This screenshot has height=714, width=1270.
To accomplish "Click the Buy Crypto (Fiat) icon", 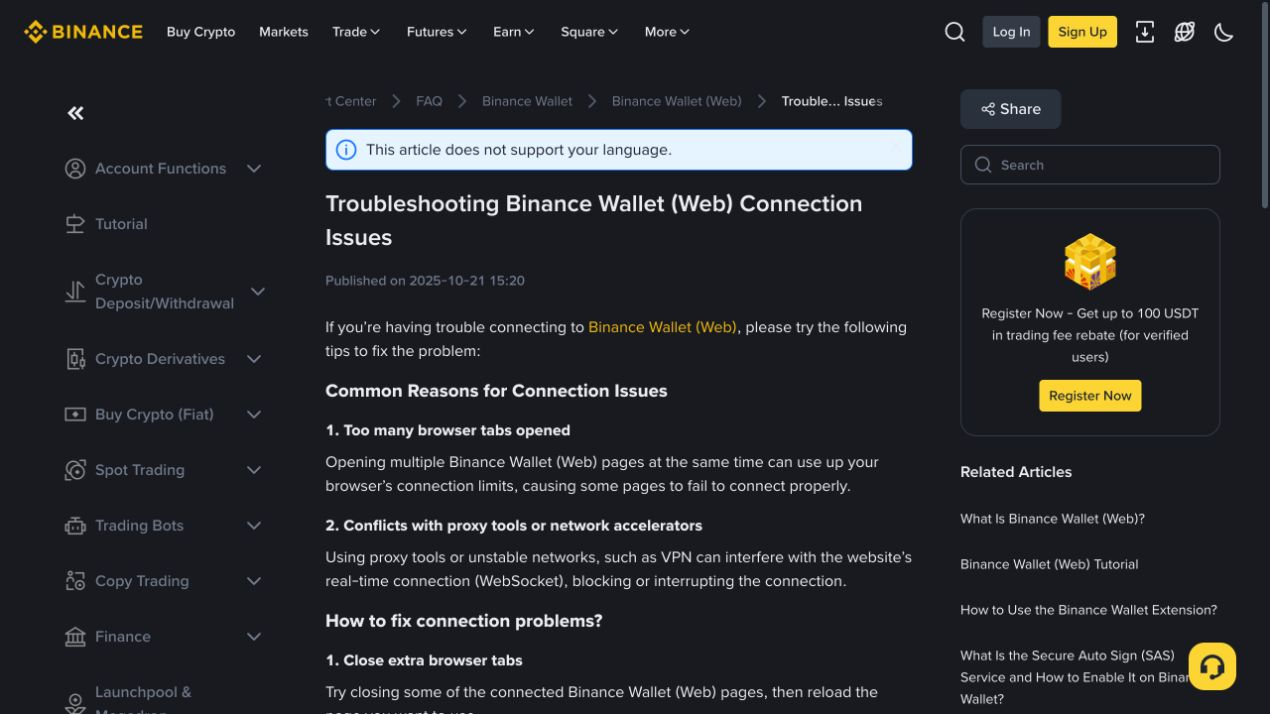I will [x=75, y=414].
